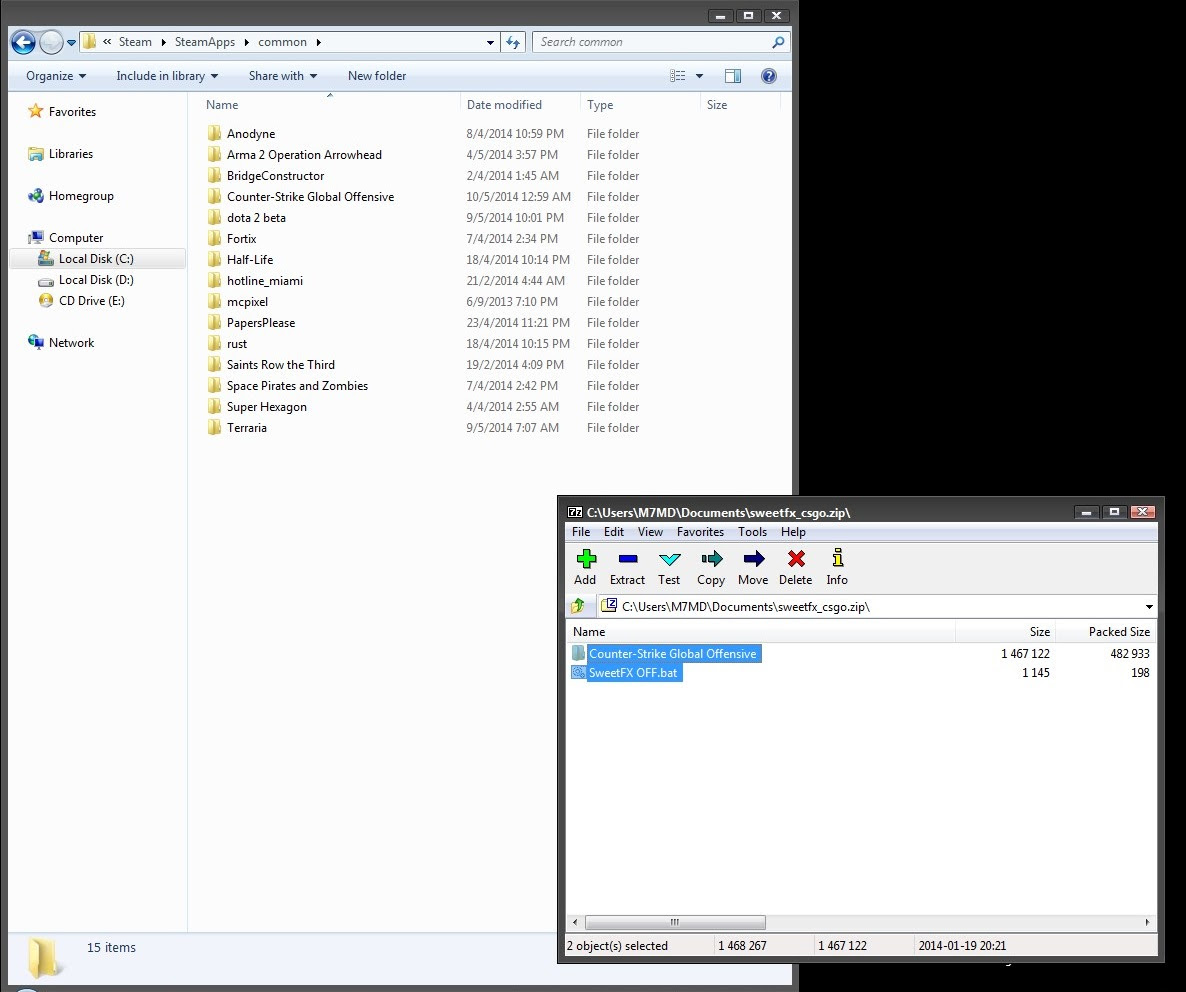Select the Terraria folder
The image size is (1186, 992).
click(x=247, y=428)
